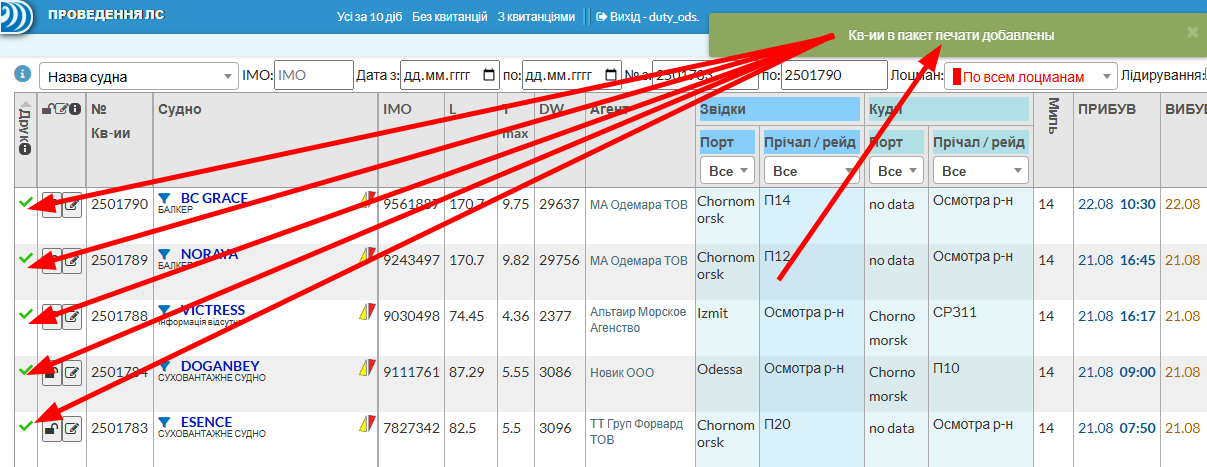Select the 'Без квитанцій' menu item
Screen dimensions: 1207x467
449,17
